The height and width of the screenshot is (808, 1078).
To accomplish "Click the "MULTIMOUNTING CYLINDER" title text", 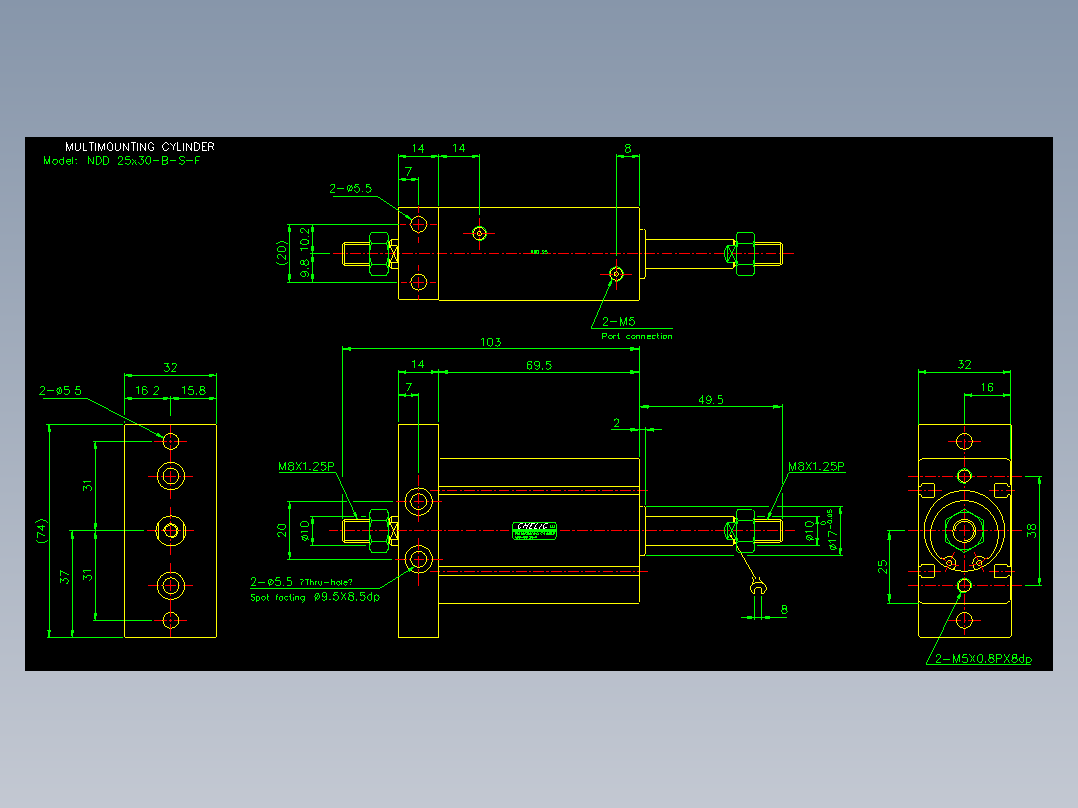I will [140, 146].
